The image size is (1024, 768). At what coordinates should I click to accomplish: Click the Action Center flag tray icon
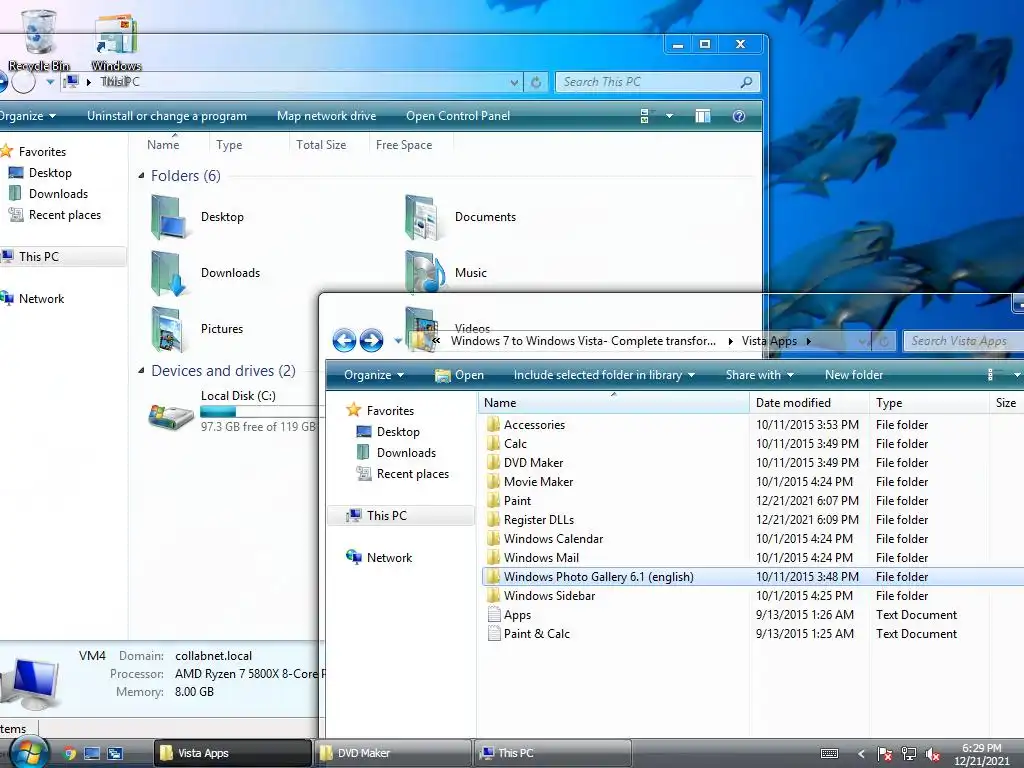point(884,754)
